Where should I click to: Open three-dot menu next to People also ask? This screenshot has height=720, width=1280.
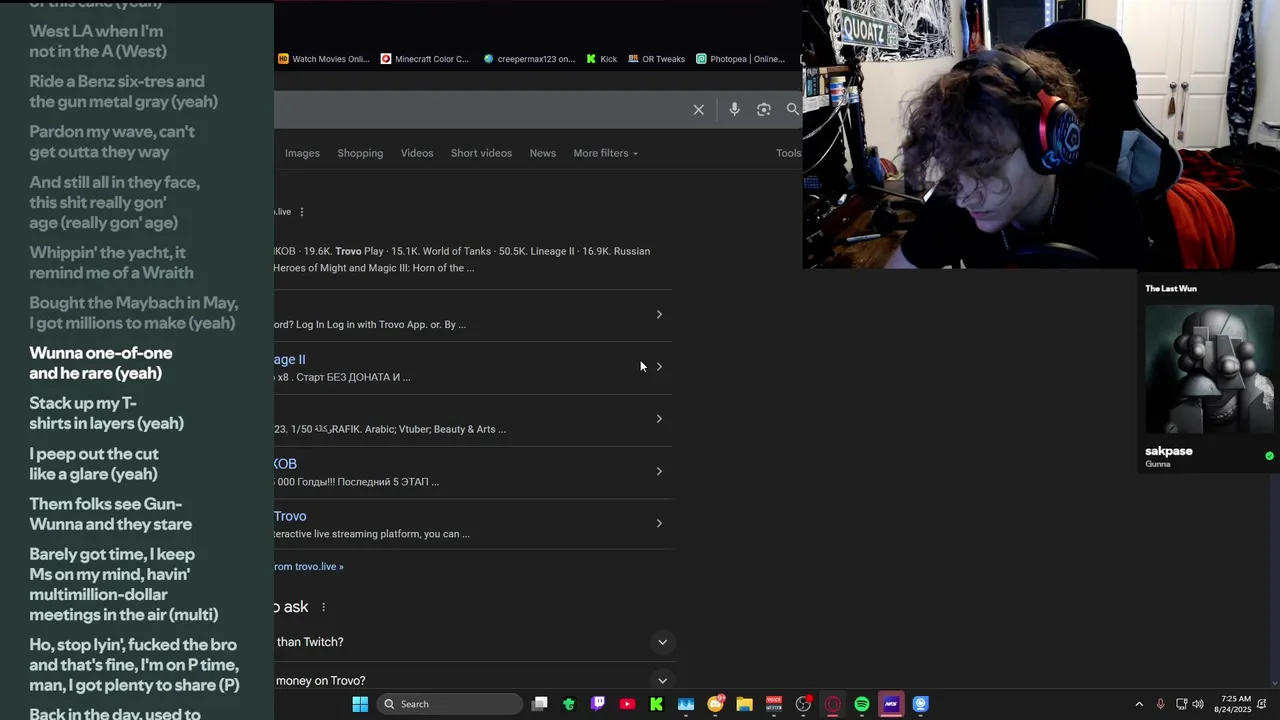point(323,607)
